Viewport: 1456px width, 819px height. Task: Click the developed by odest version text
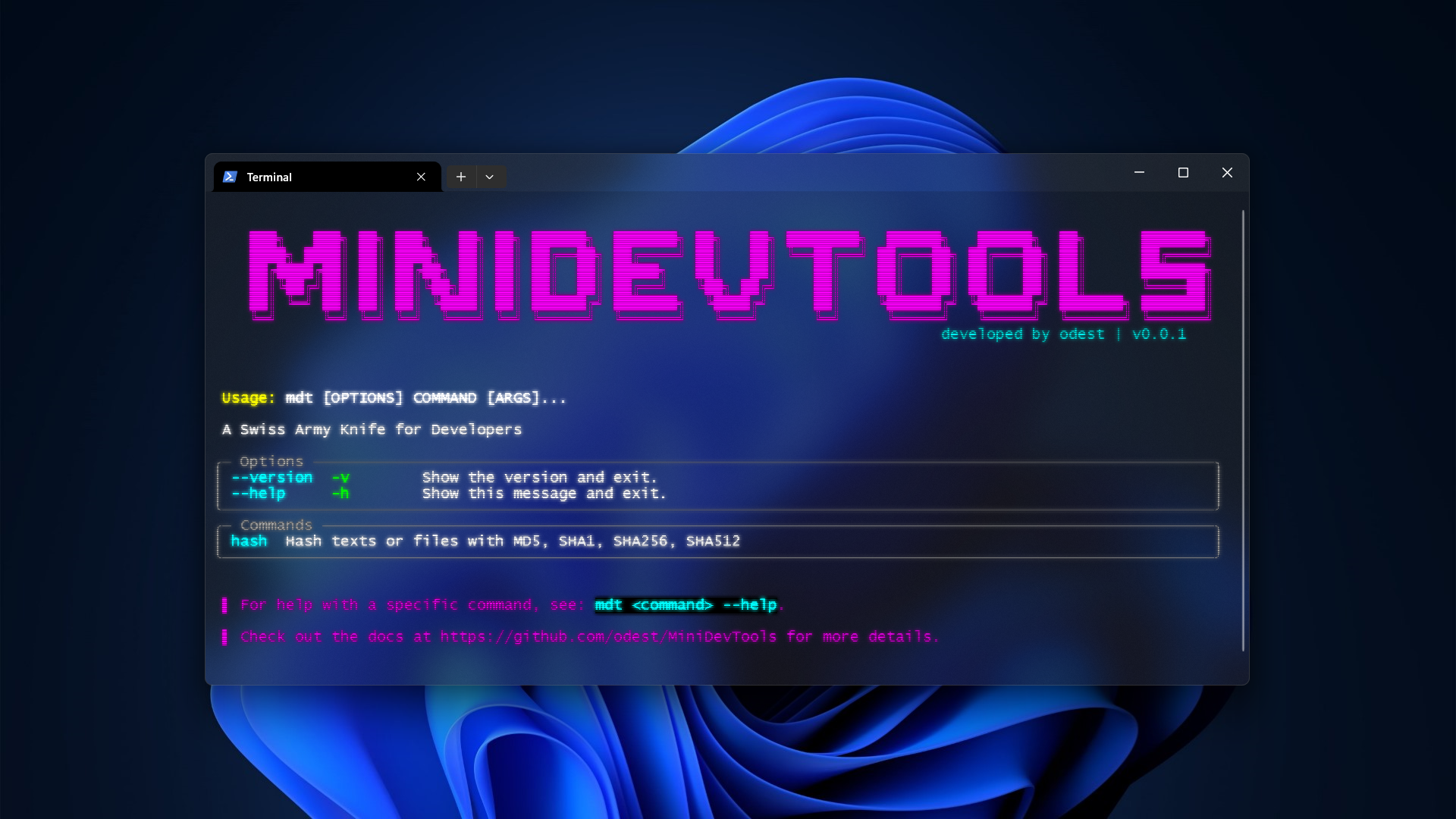1064,334
